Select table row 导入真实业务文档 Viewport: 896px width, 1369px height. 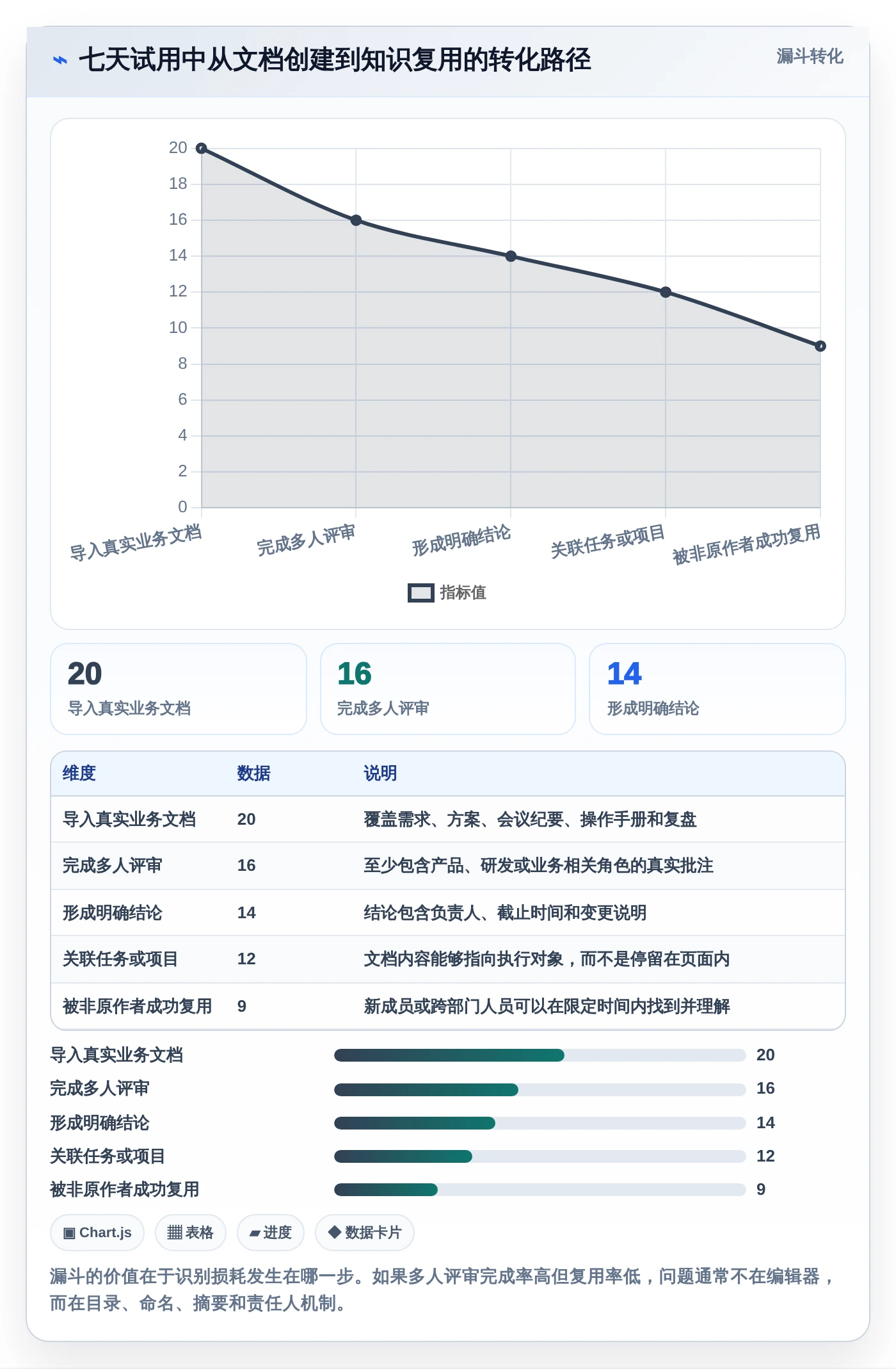[448, 820]
